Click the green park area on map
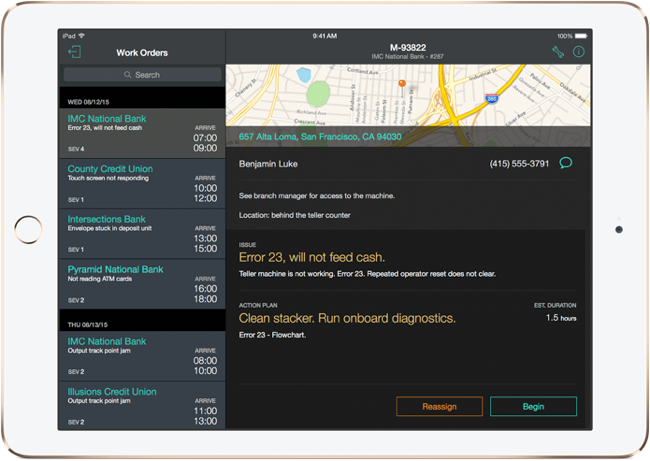 [x=318, y=94]
